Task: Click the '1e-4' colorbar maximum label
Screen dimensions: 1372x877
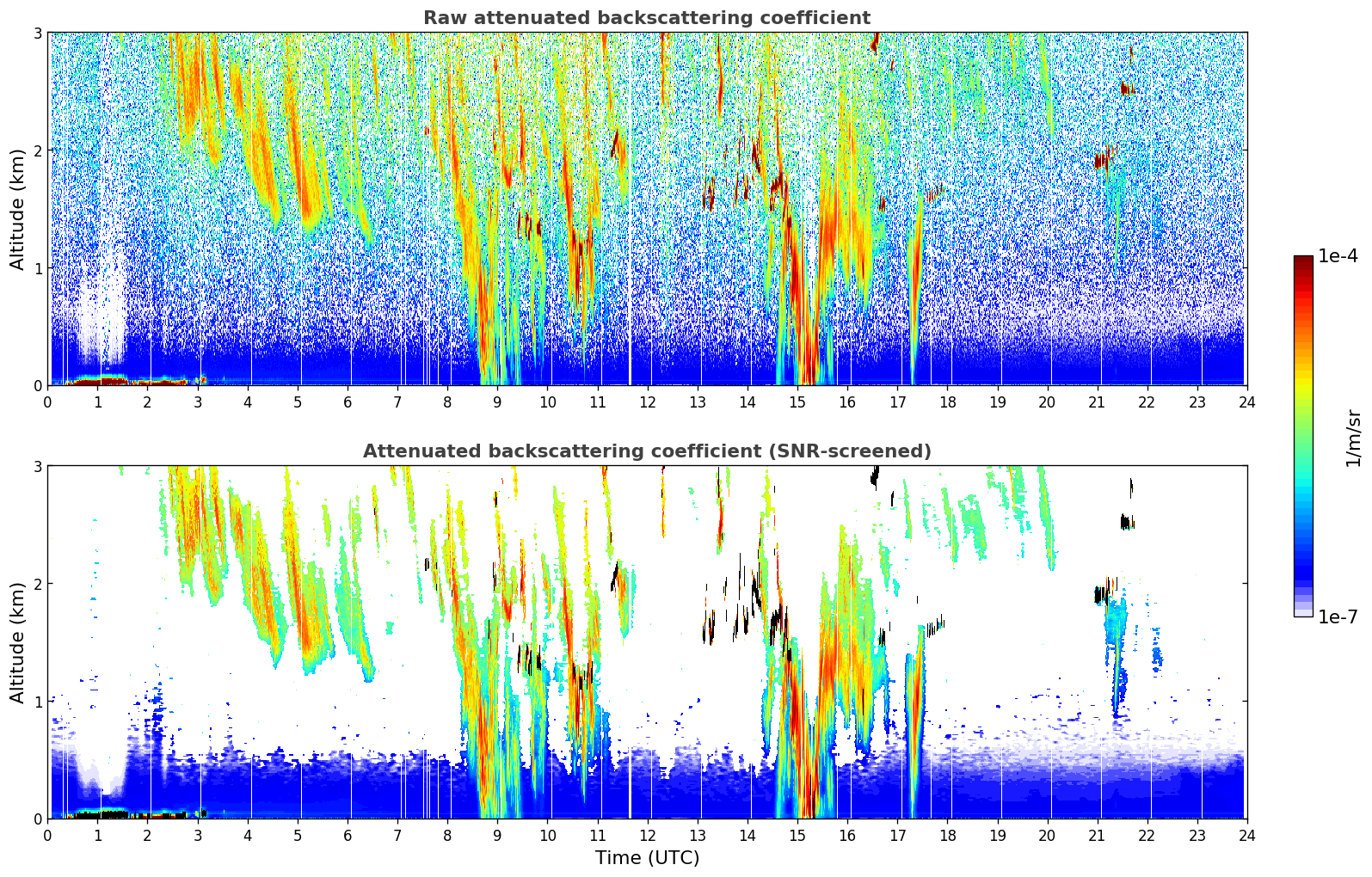Action: pyautogui.click(x=1338, y=256)
